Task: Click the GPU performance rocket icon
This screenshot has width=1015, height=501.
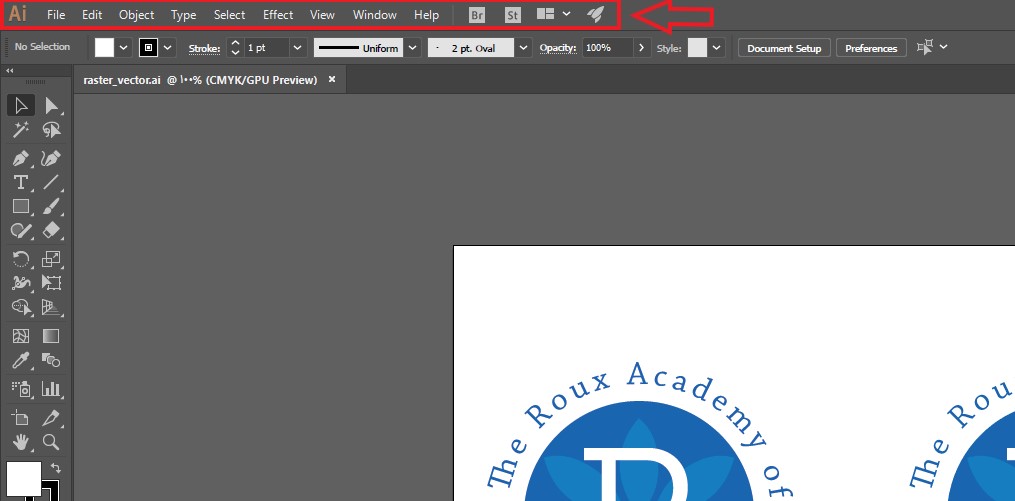Action: click(595, 14)
